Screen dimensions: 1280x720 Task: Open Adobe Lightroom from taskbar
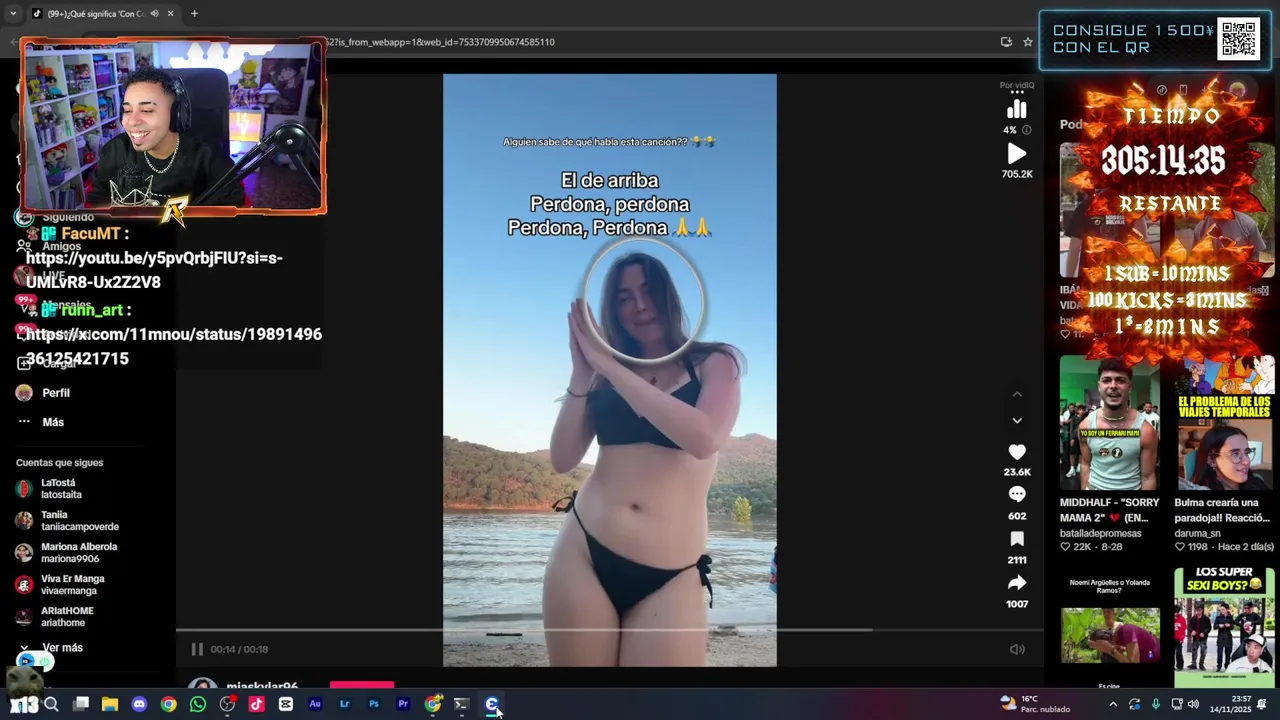pyautogui.click(x=344, y=704)
